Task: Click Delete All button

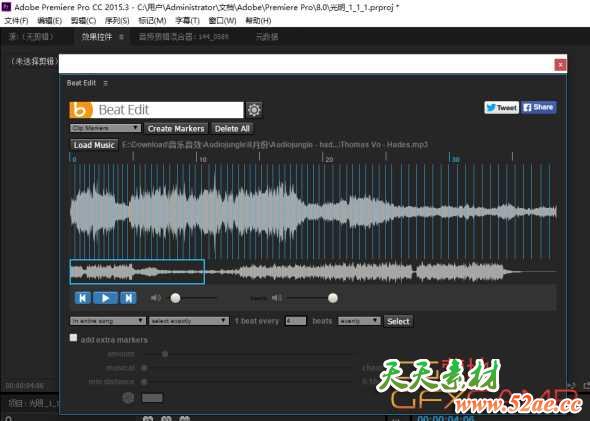Action: pos(232,129)
